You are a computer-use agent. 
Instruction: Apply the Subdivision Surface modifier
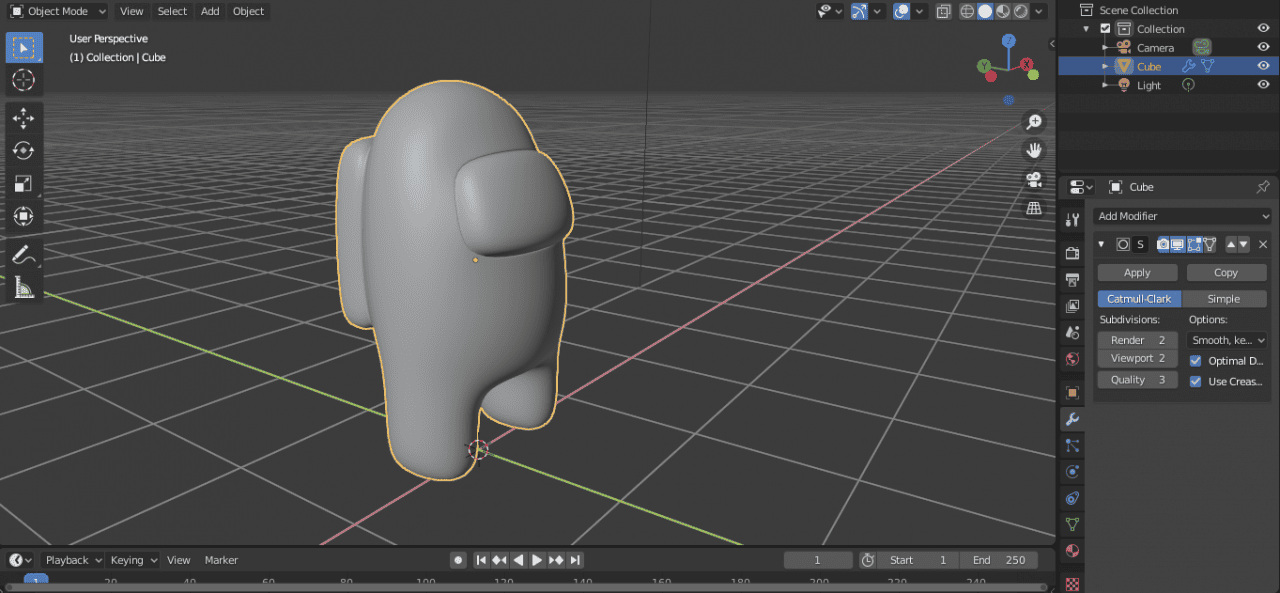click(1136, 272)
